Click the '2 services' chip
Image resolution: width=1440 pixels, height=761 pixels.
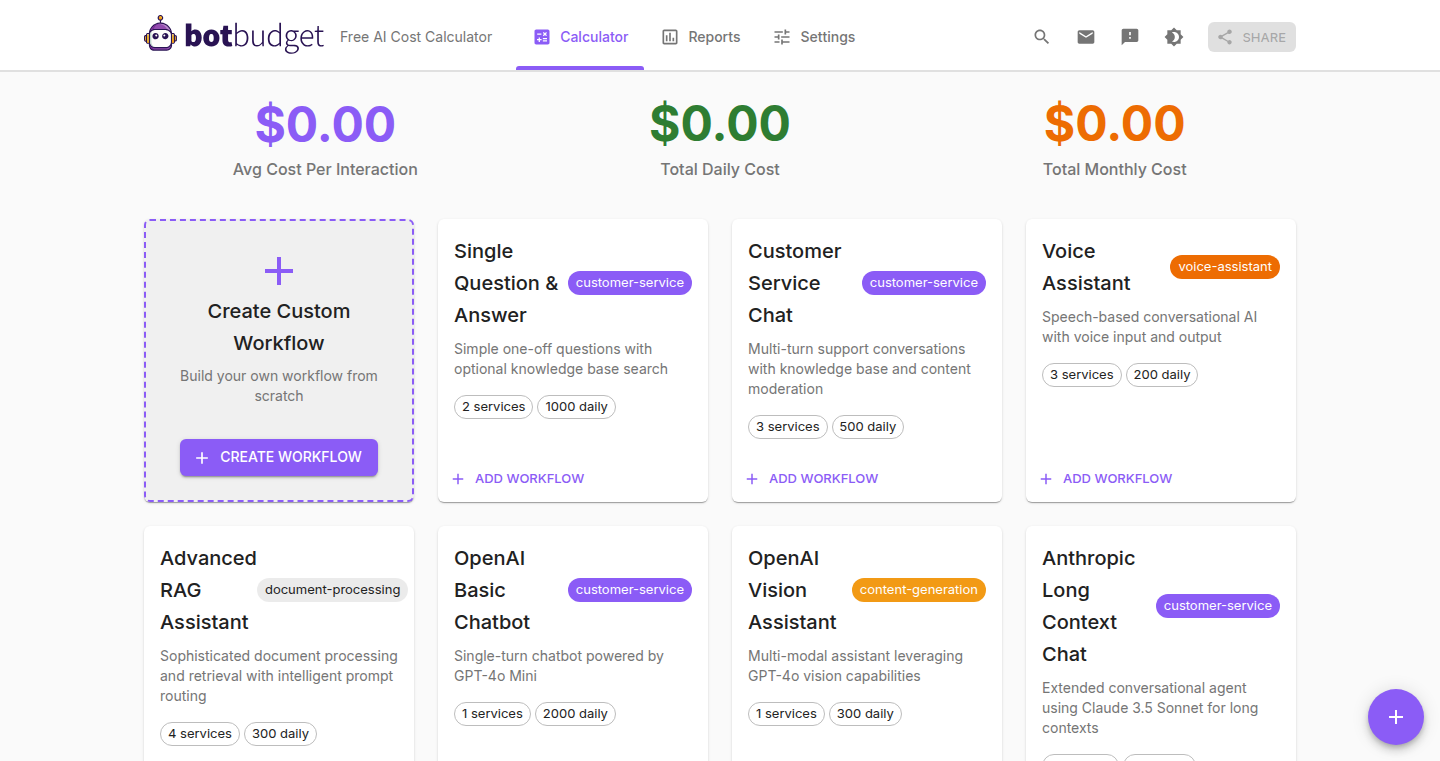pyautogui.click(x=494, y=407)
